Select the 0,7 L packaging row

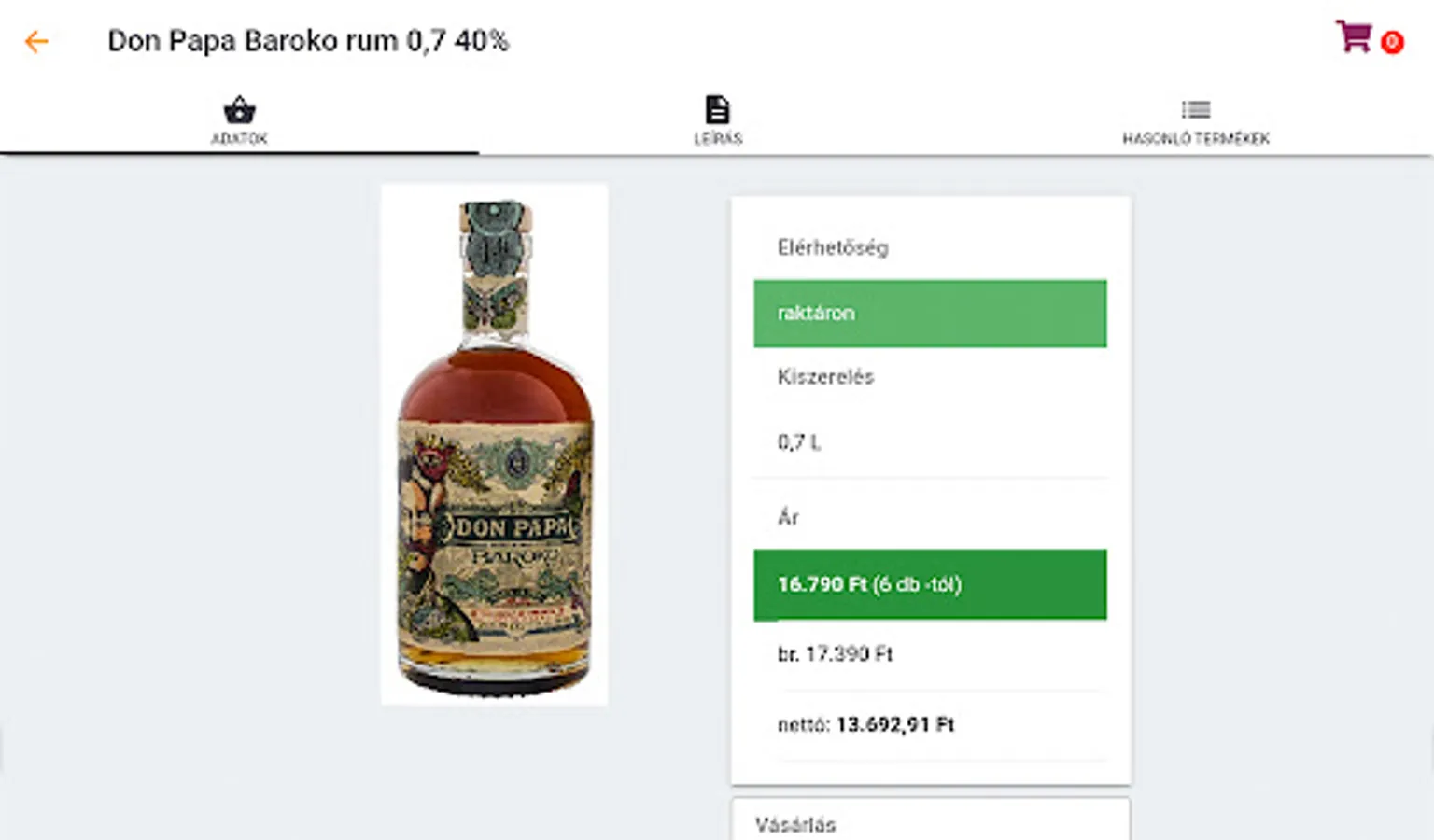pyautogui.click(x=799, y=442)
